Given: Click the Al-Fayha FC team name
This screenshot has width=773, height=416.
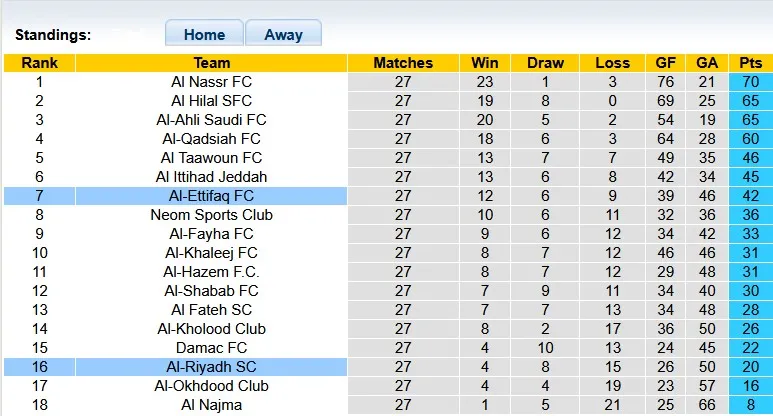Looking at the screenshot, I should point(211,234).
